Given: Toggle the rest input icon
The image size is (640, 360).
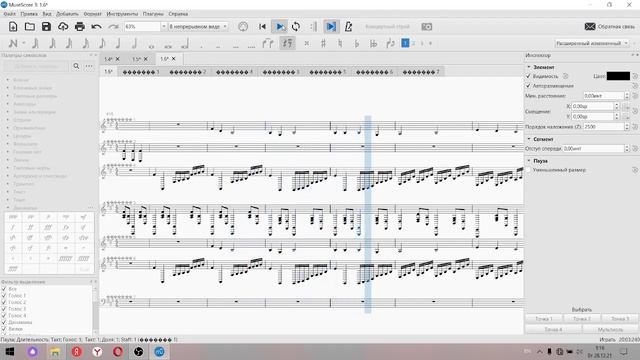Looking at the screenshot, I should click(x=287, y=43).
